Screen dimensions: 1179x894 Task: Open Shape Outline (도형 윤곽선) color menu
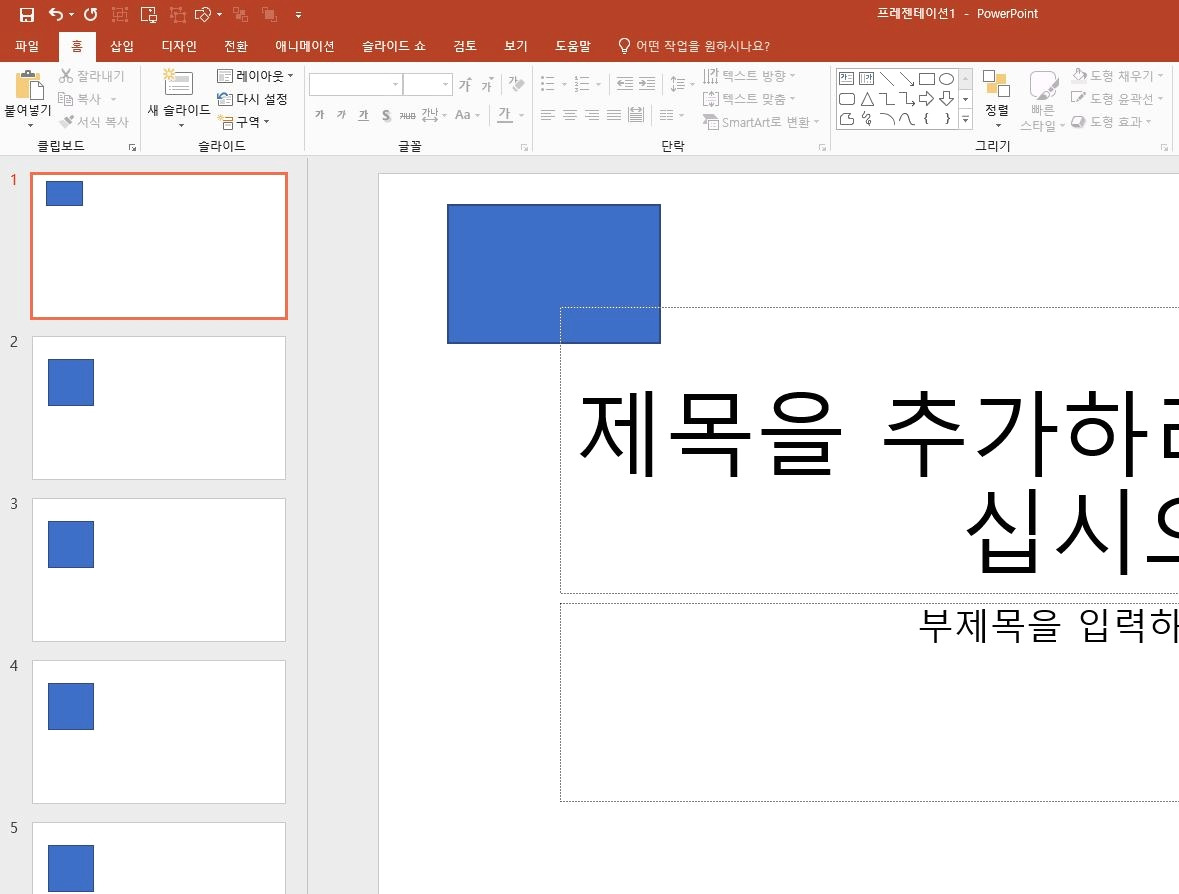click(x=1117, y=98)
